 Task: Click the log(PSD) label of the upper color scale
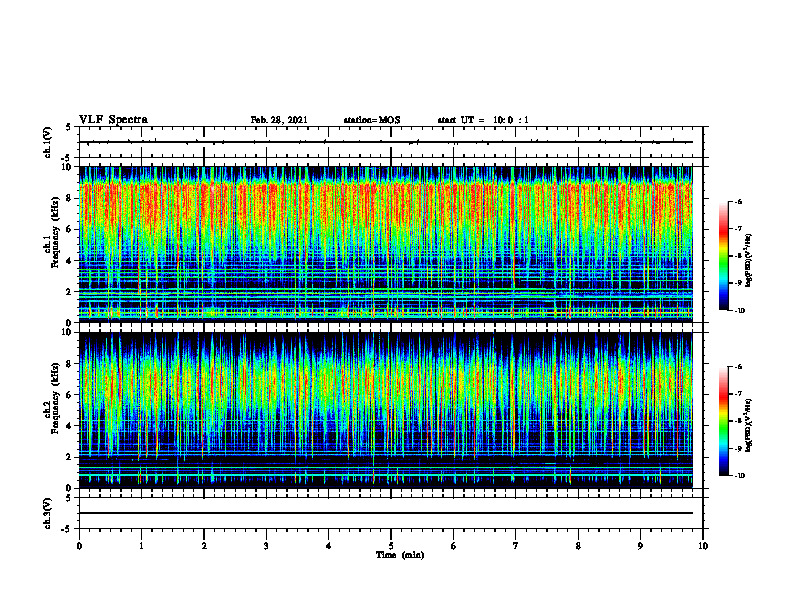coord(748,261)
